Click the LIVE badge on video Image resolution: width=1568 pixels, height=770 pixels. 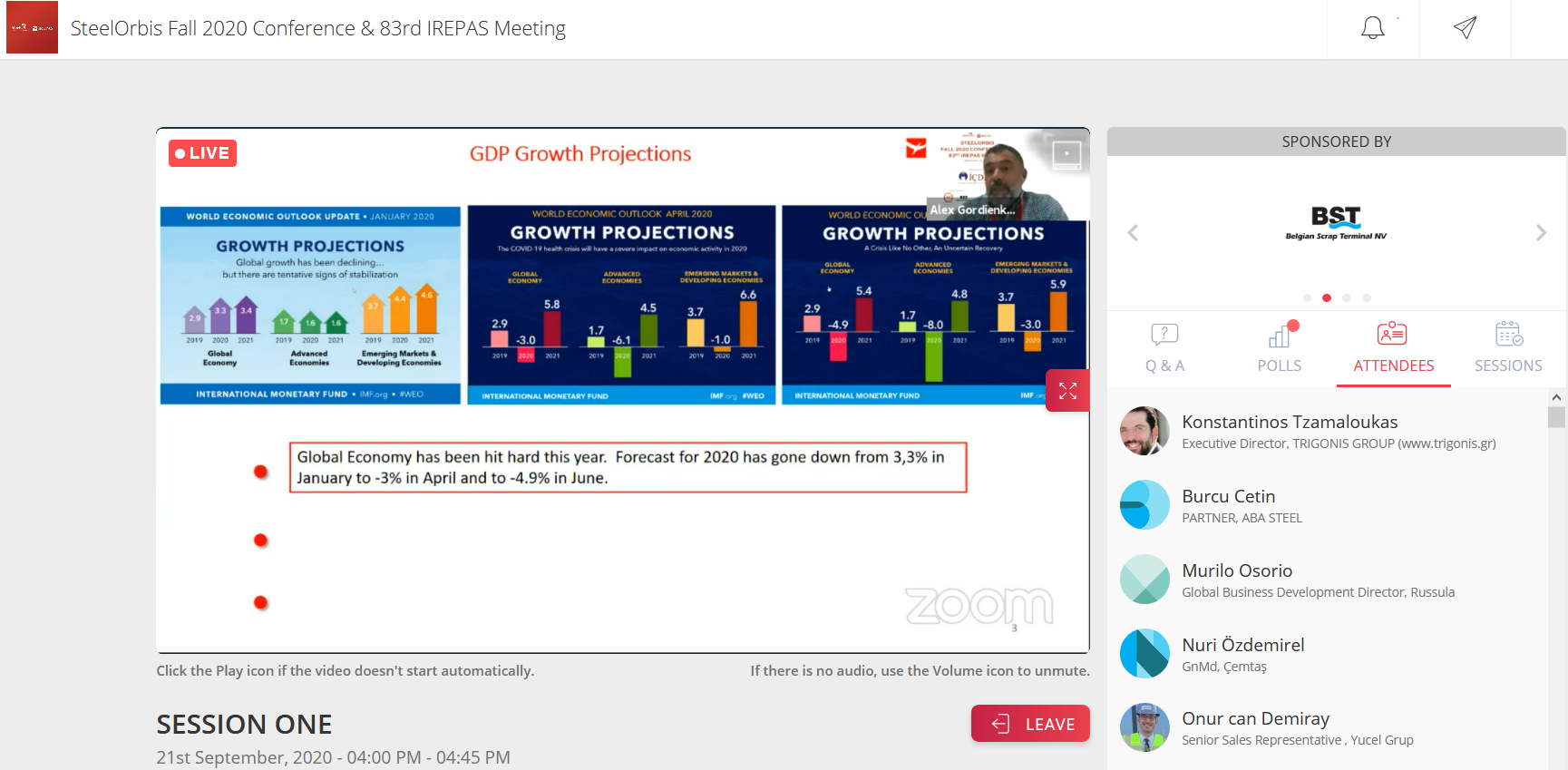pos(202,153)
